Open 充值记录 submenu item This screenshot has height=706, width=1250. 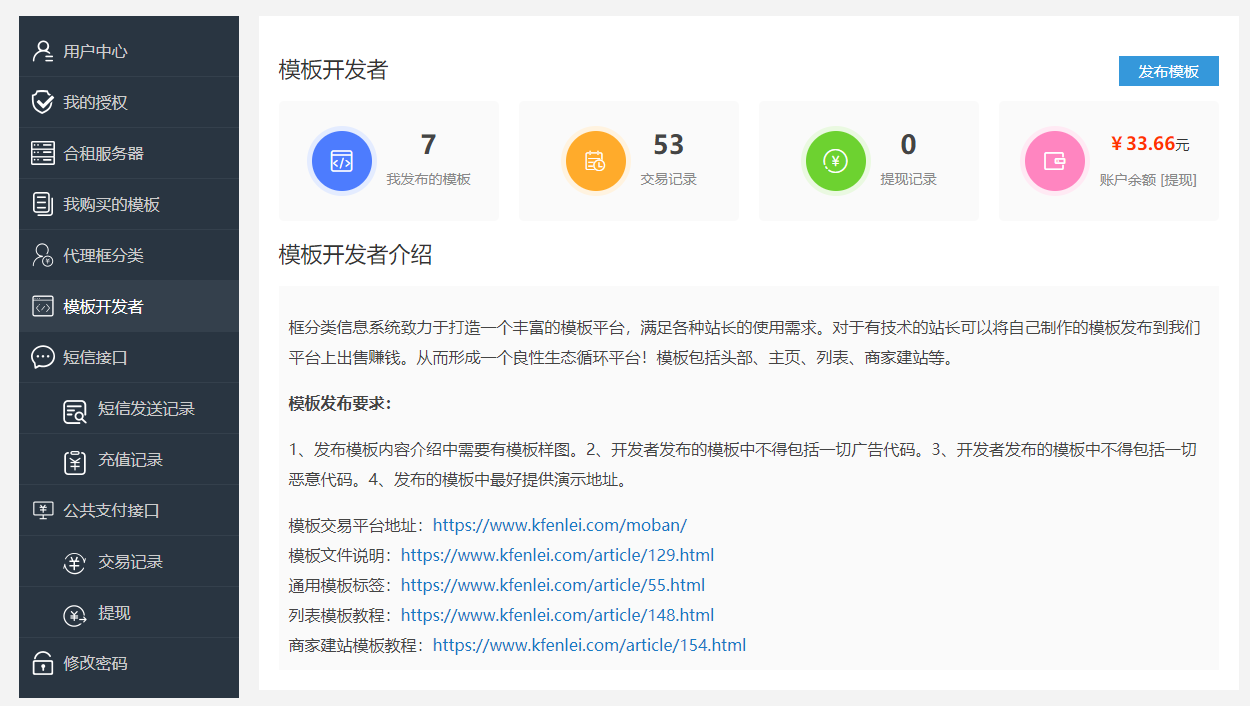[130, 460]
